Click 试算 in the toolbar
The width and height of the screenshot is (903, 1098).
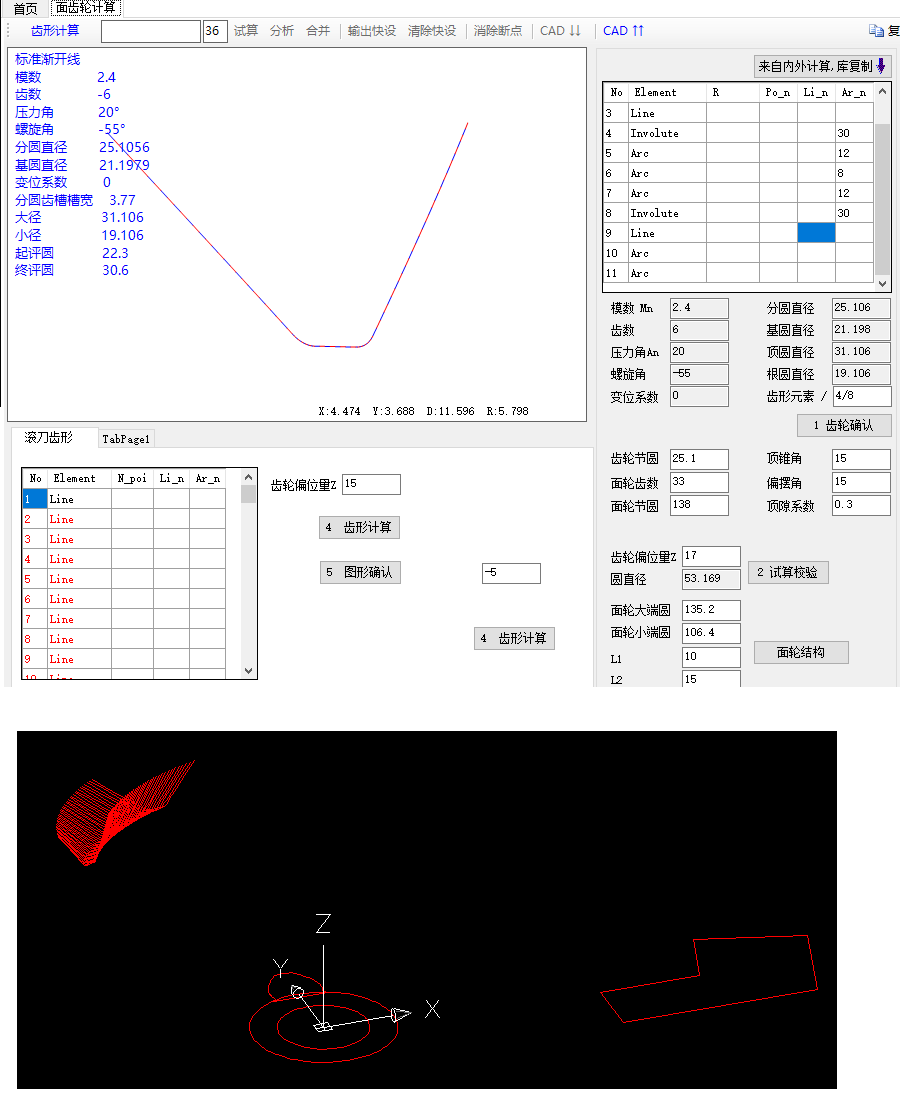[246, 31]
